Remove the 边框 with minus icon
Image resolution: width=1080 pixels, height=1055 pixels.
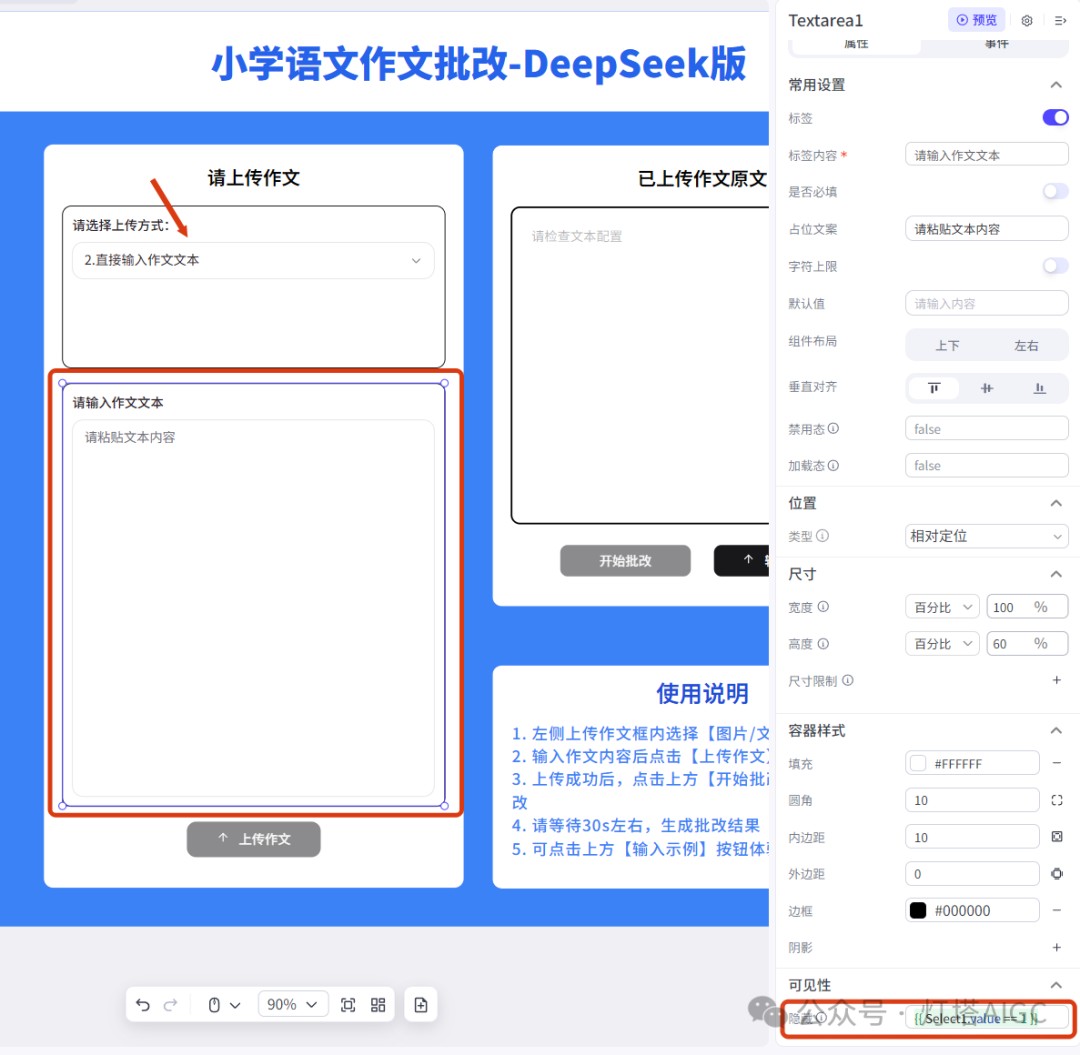click(x=1057, y=910)
